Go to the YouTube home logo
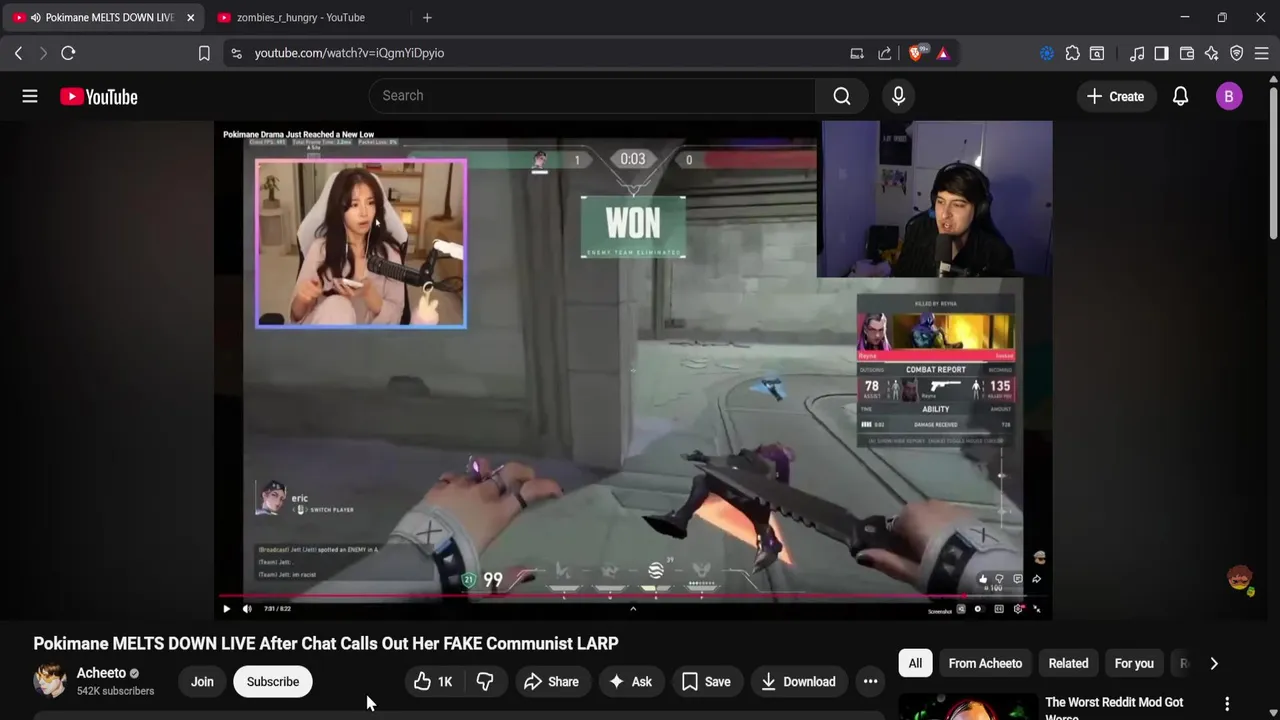The width and height of the screenshot is (1280, 720). [x=98, y=96]
